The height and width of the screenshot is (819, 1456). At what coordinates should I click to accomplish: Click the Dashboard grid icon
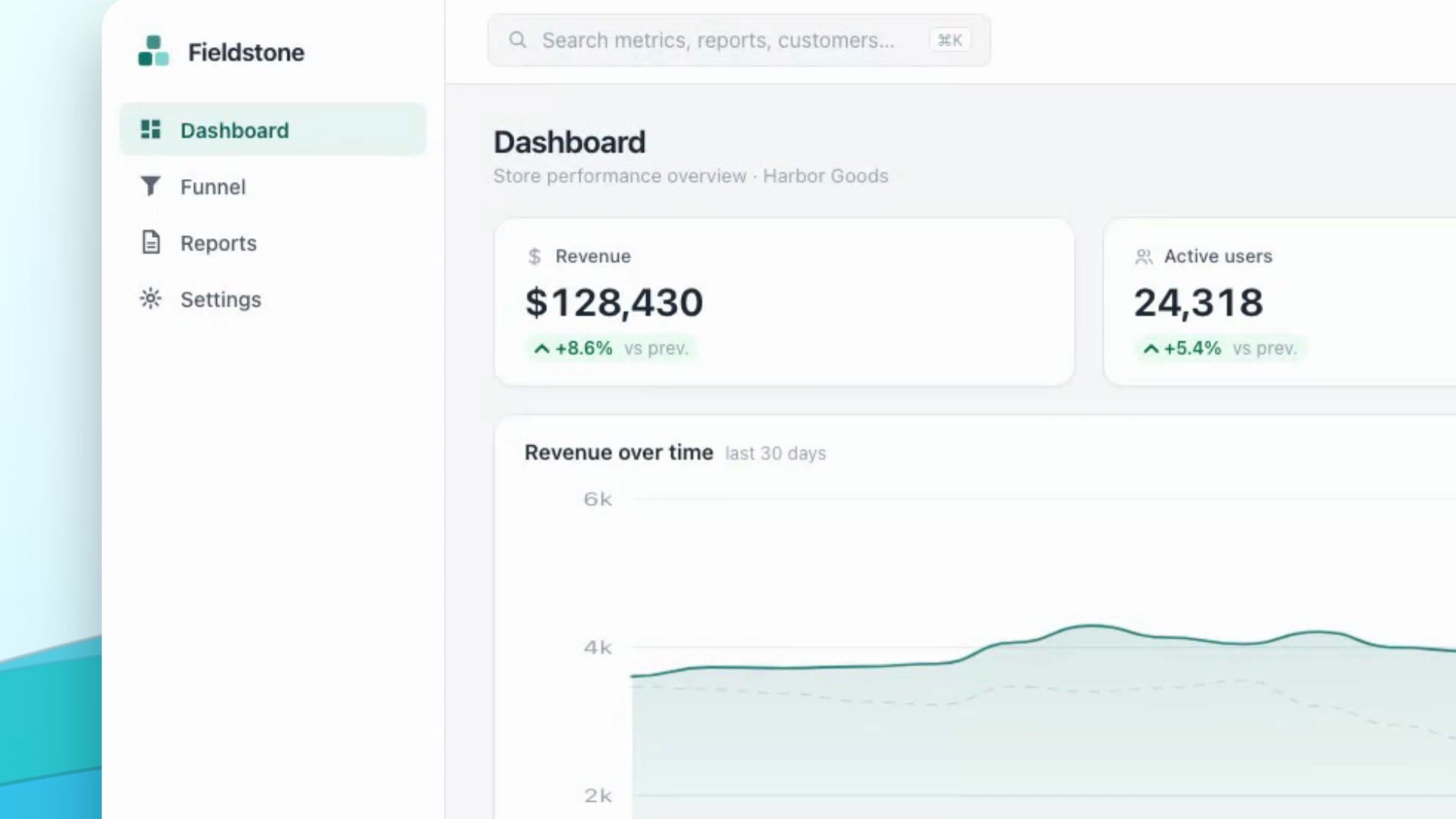pos(151,129)
